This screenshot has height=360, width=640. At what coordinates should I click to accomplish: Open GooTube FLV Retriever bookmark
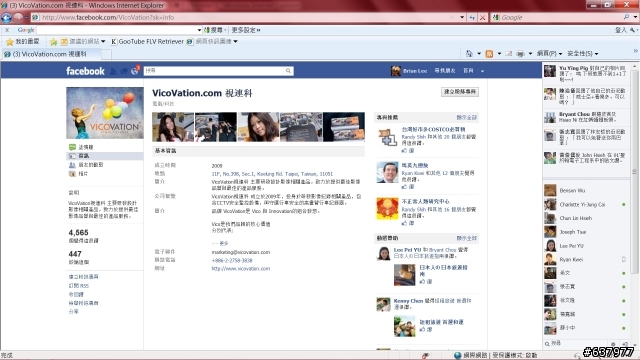[x=147, y=41]
